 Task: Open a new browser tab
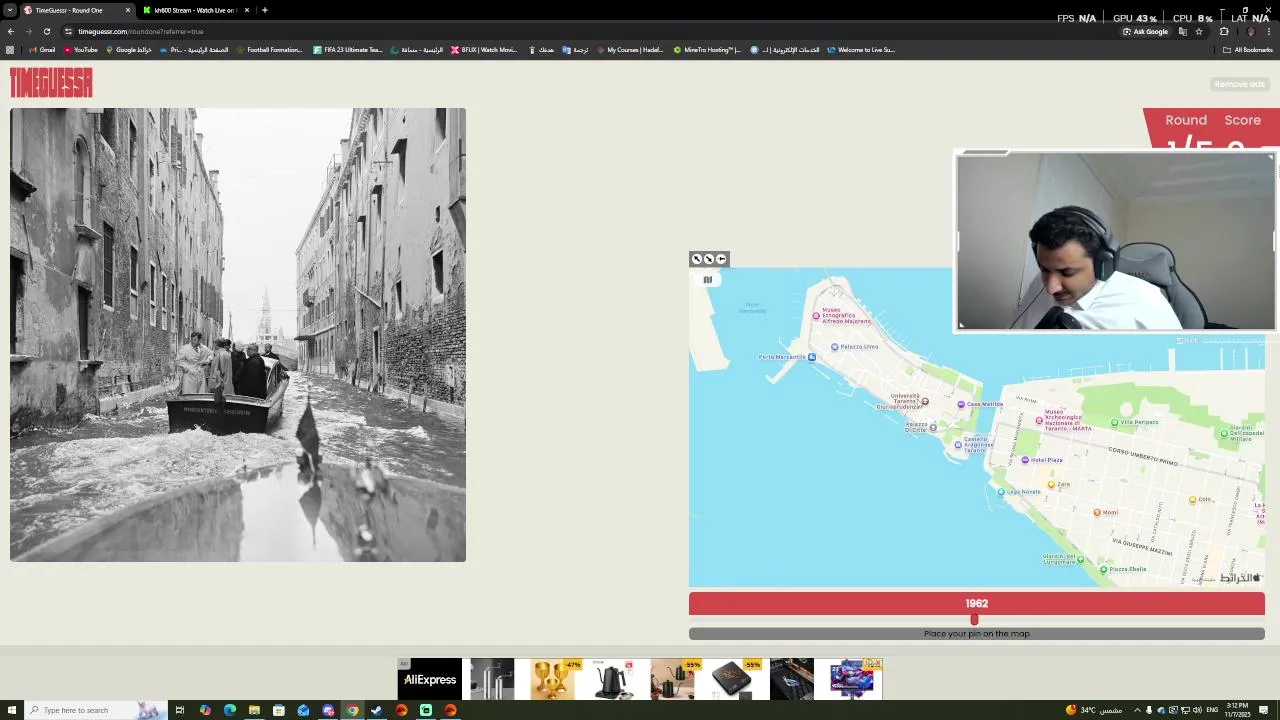click(x=265, y=10)
